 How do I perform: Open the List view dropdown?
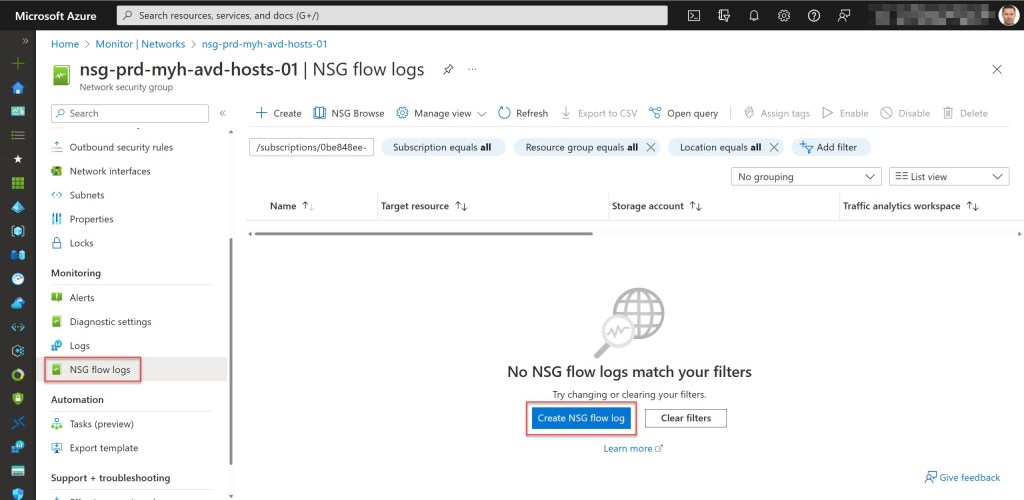(x=948, y=177)
